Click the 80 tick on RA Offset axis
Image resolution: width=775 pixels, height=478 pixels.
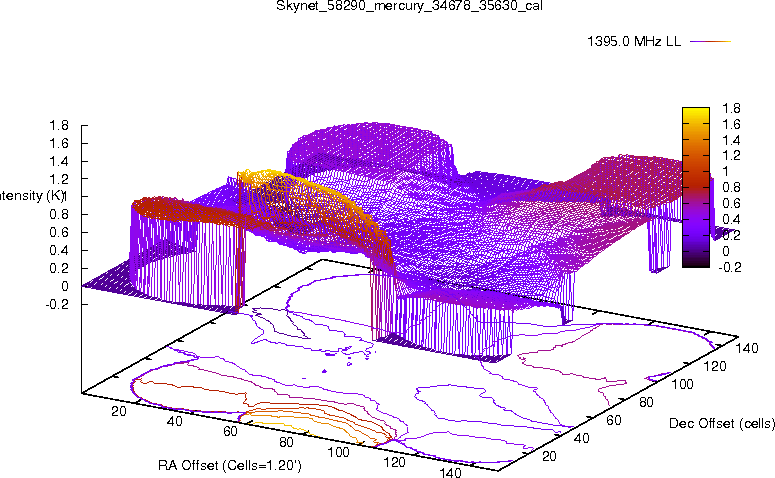coord(286,441)
